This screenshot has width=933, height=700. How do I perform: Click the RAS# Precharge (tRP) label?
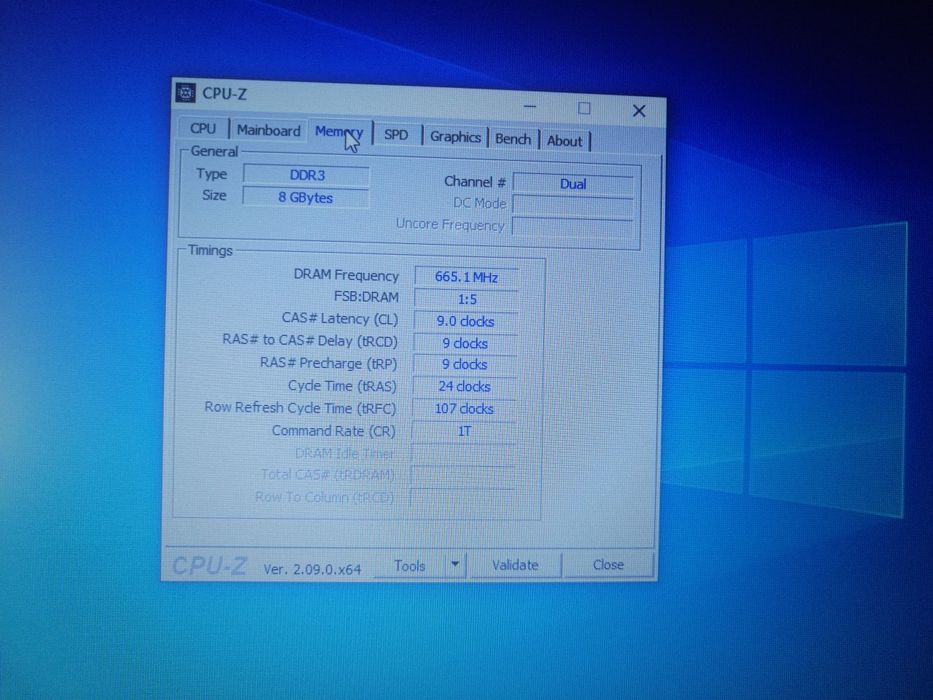(328, 363)
